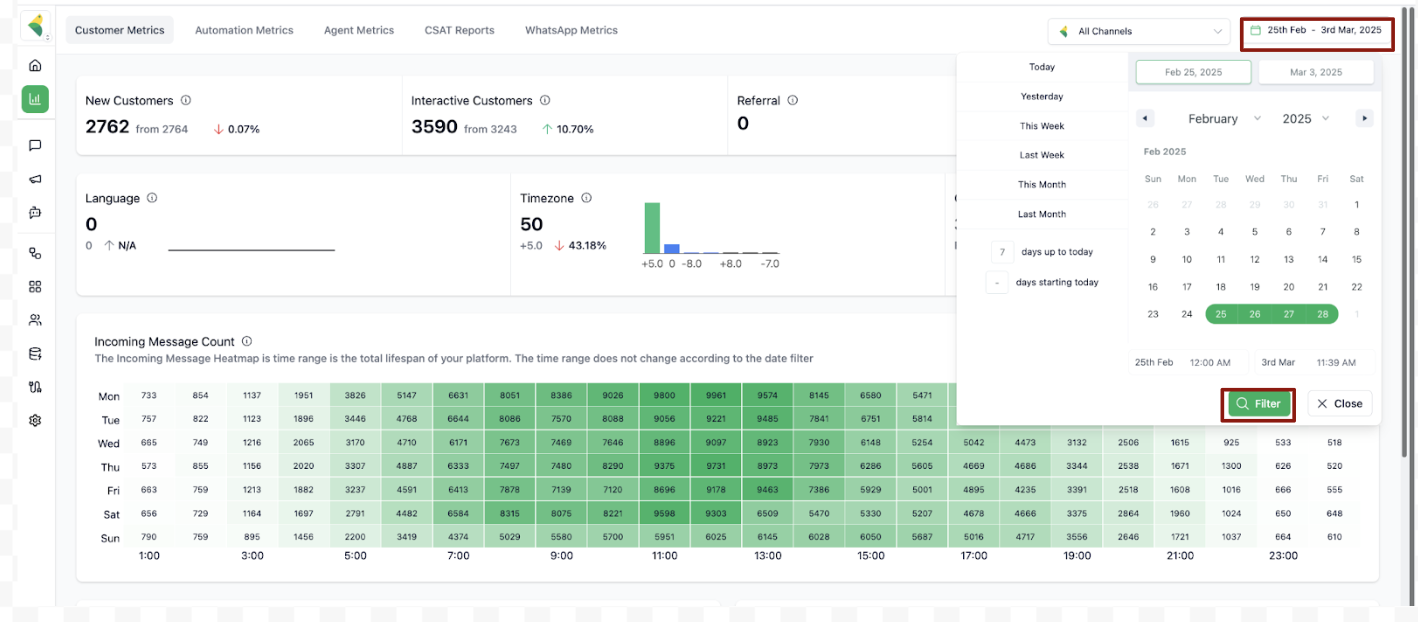The width and height of the screenshot is (1418, 622).
Task: Open the chat inbox icon in sidebar
Action: click(x=35, y=146)
